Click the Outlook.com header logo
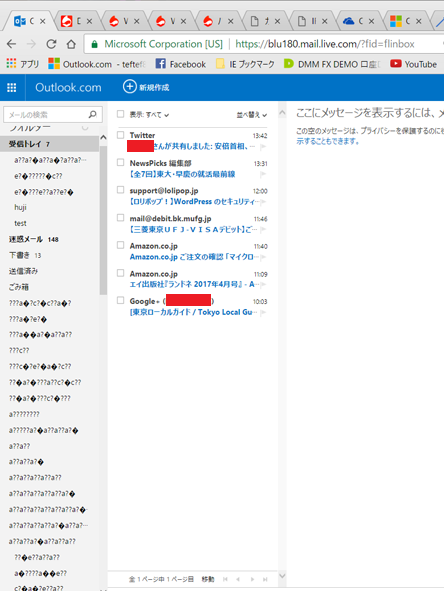Viewport: 444px width, 591px height. pos(68,87)
